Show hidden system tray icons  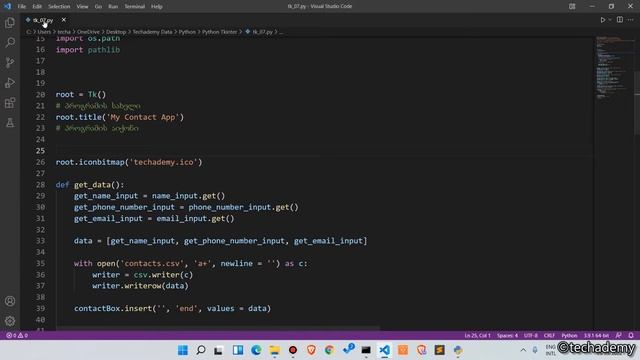523,350
